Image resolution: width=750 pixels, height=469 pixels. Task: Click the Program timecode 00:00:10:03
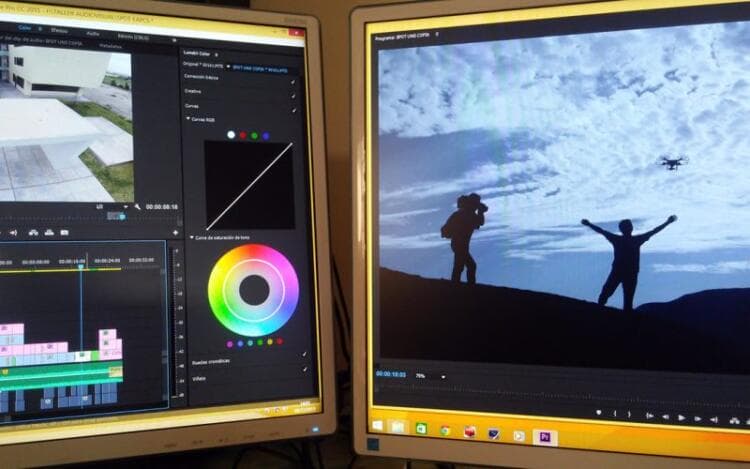pos(391,374)
